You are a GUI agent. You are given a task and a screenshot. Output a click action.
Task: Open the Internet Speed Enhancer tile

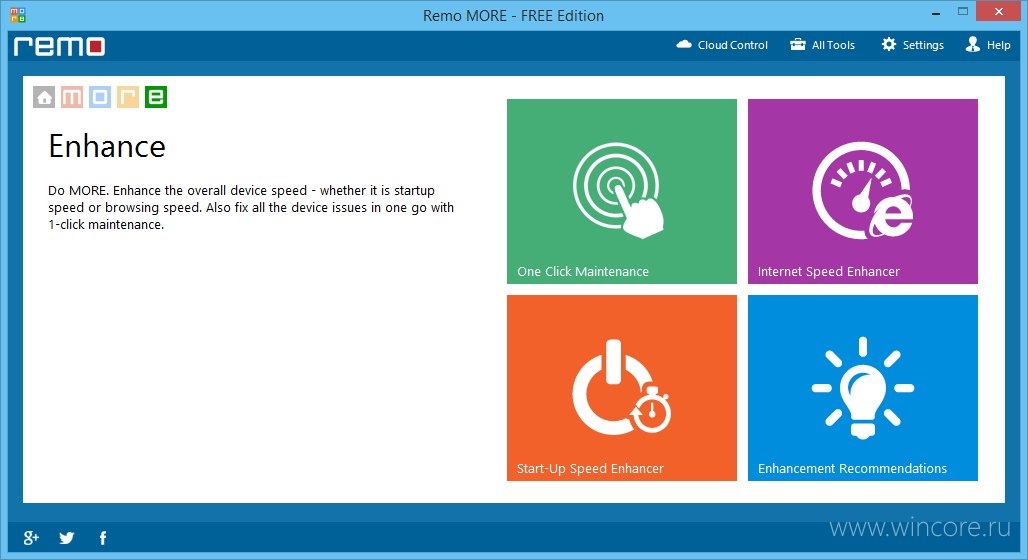pyautogui.click(x=863, y=191)
